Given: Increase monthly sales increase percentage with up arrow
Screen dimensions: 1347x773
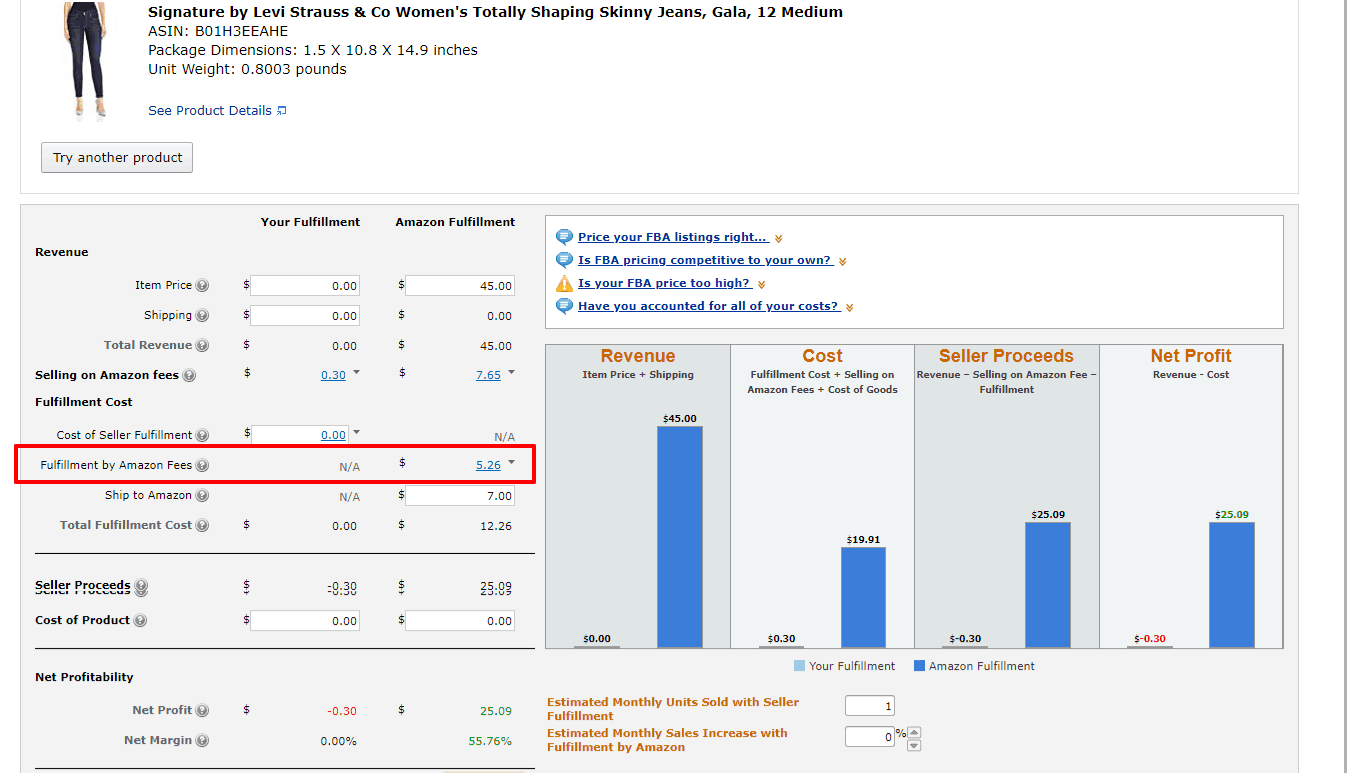Looking at the screenshot, I should tap(914, 731).
